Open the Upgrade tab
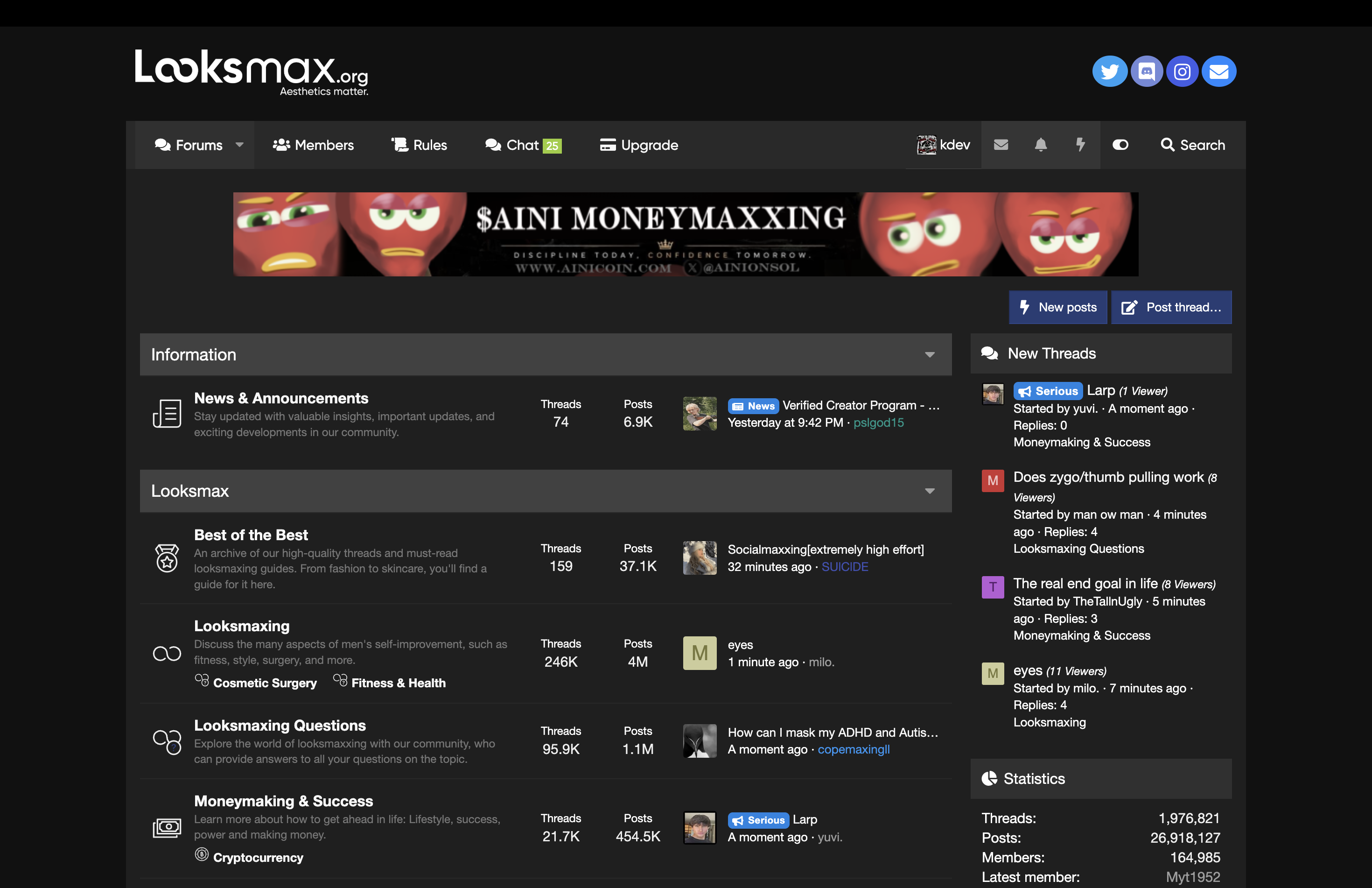The image size is (1372, 888). coord(639,145)
